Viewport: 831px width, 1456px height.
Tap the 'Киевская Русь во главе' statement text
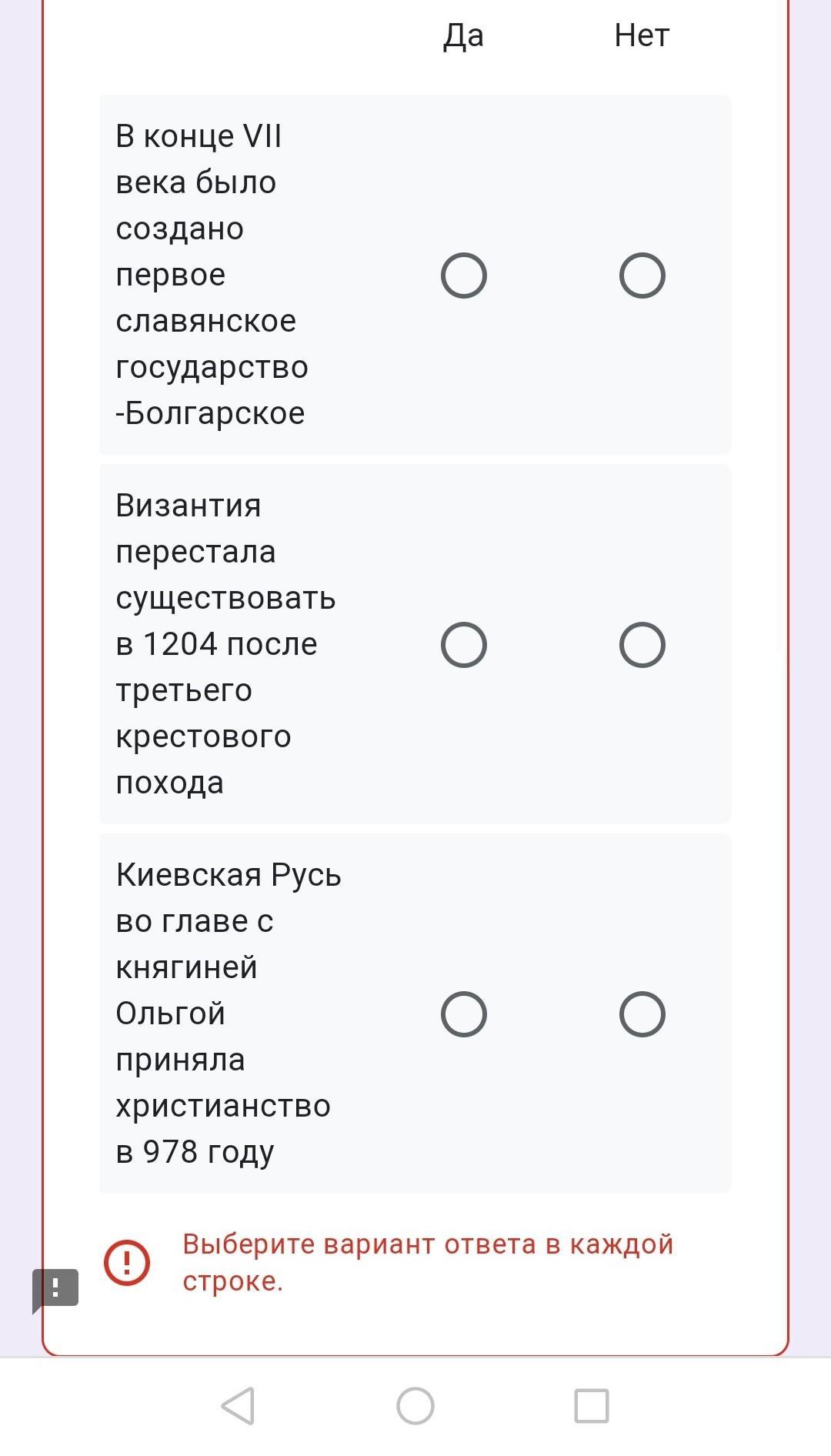pyautogui.click(x=229, y=1014)
